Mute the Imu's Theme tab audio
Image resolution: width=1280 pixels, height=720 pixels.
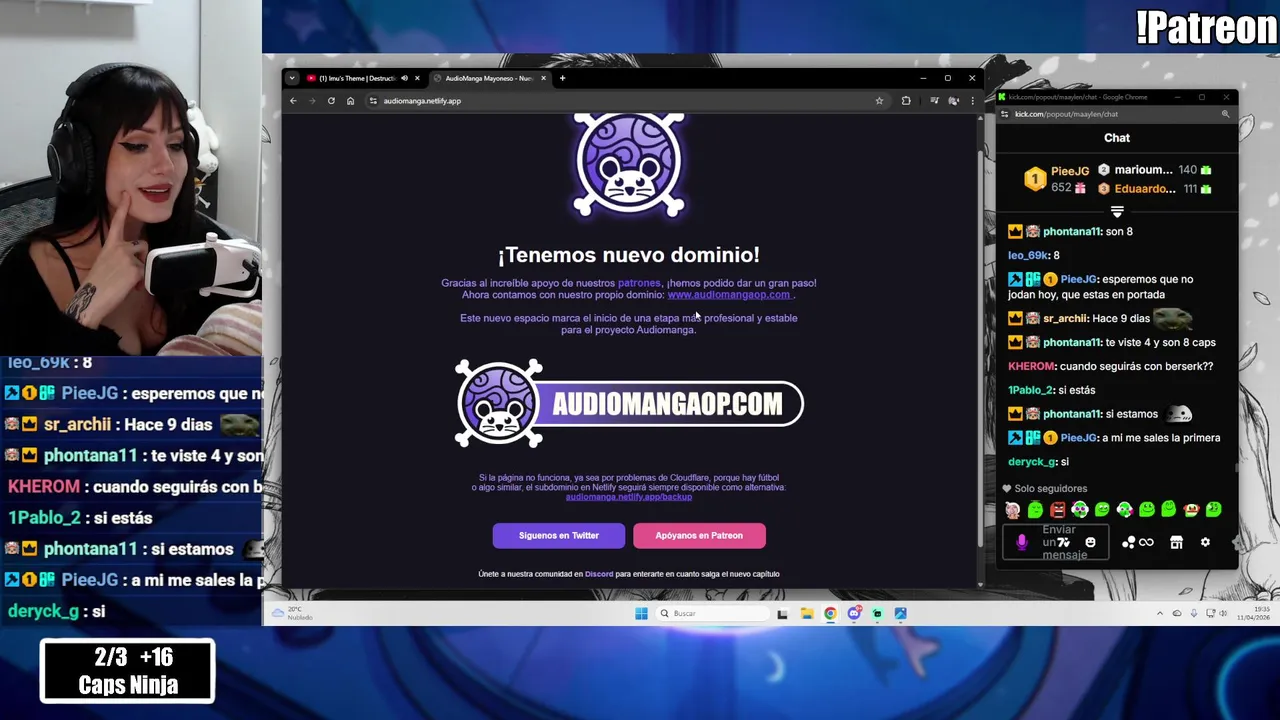point(404,78)
